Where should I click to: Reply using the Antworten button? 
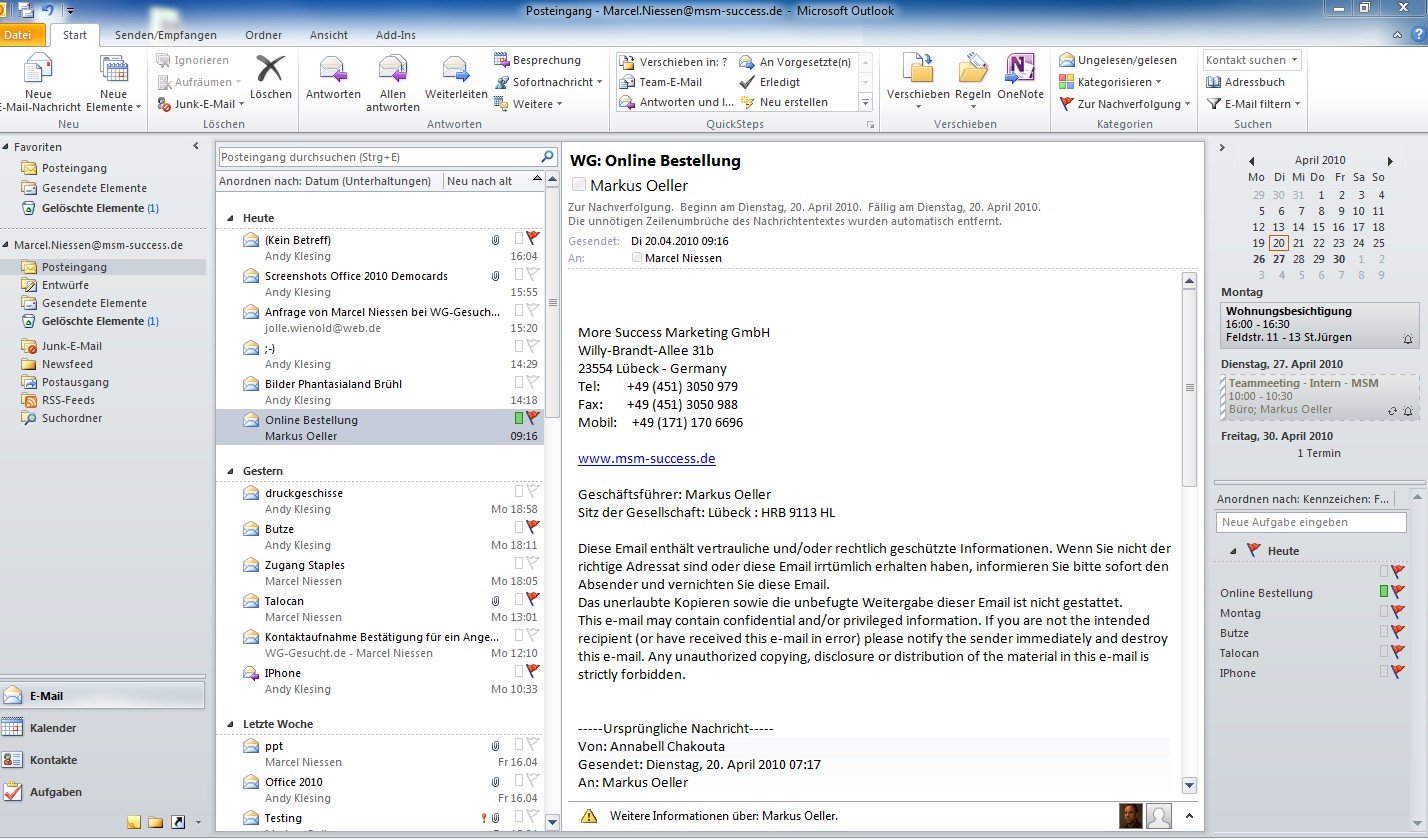[x=333, y=77]
